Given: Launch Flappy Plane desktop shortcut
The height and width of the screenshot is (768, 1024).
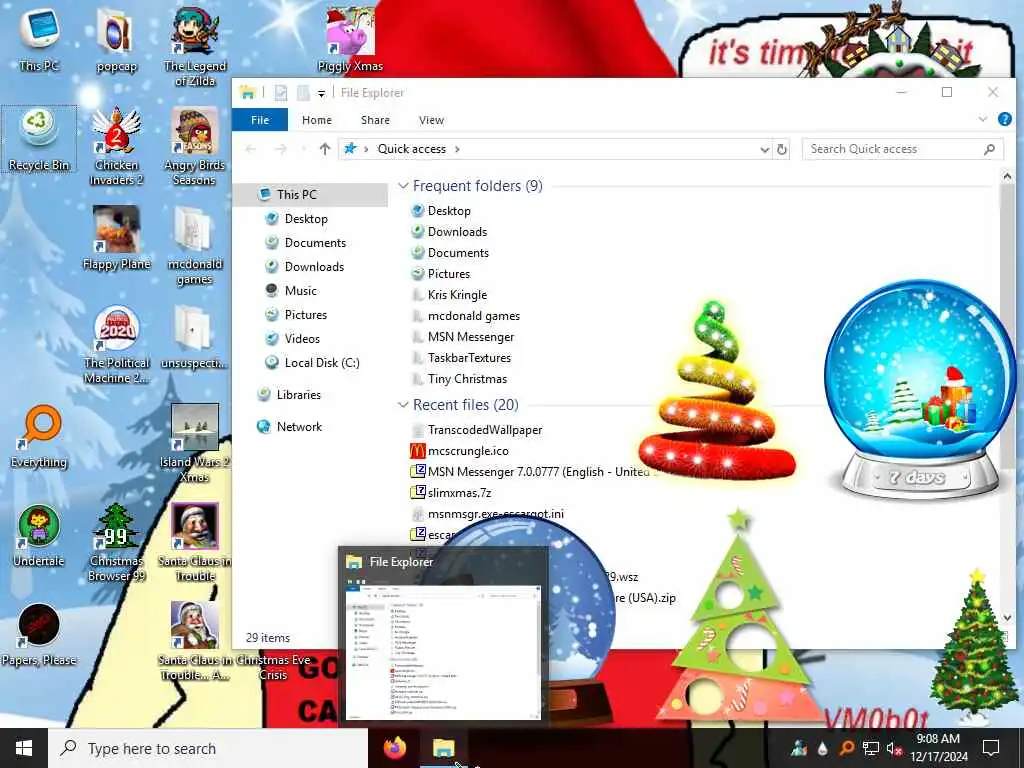Looking at the screenshot, I should 116,238.
